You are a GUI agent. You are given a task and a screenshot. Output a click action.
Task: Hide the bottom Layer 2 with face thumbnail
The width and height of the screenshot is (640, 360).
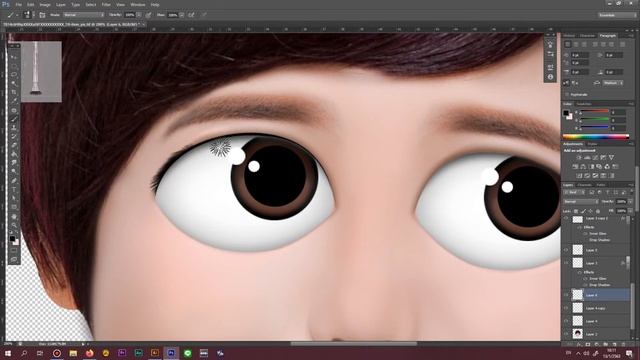pyautogui.click(x=566, y=334)
